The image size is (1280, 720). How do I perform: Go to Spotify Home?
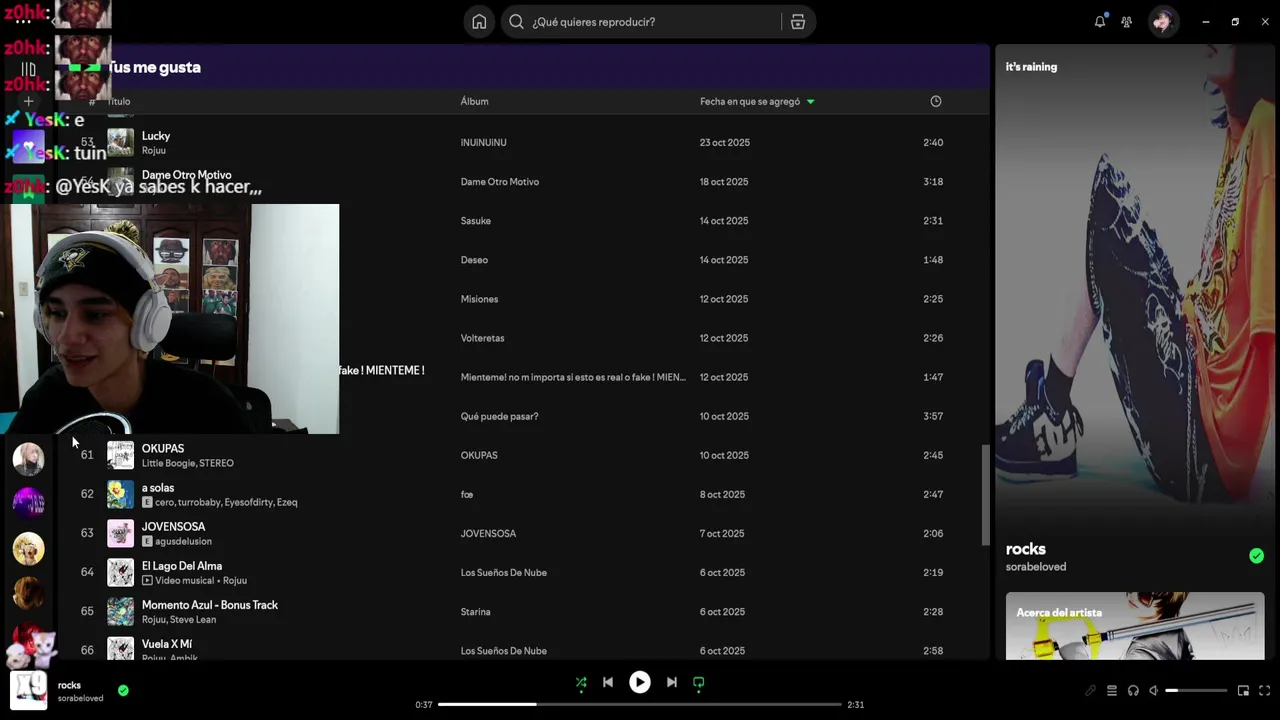(x=479, y=22)
